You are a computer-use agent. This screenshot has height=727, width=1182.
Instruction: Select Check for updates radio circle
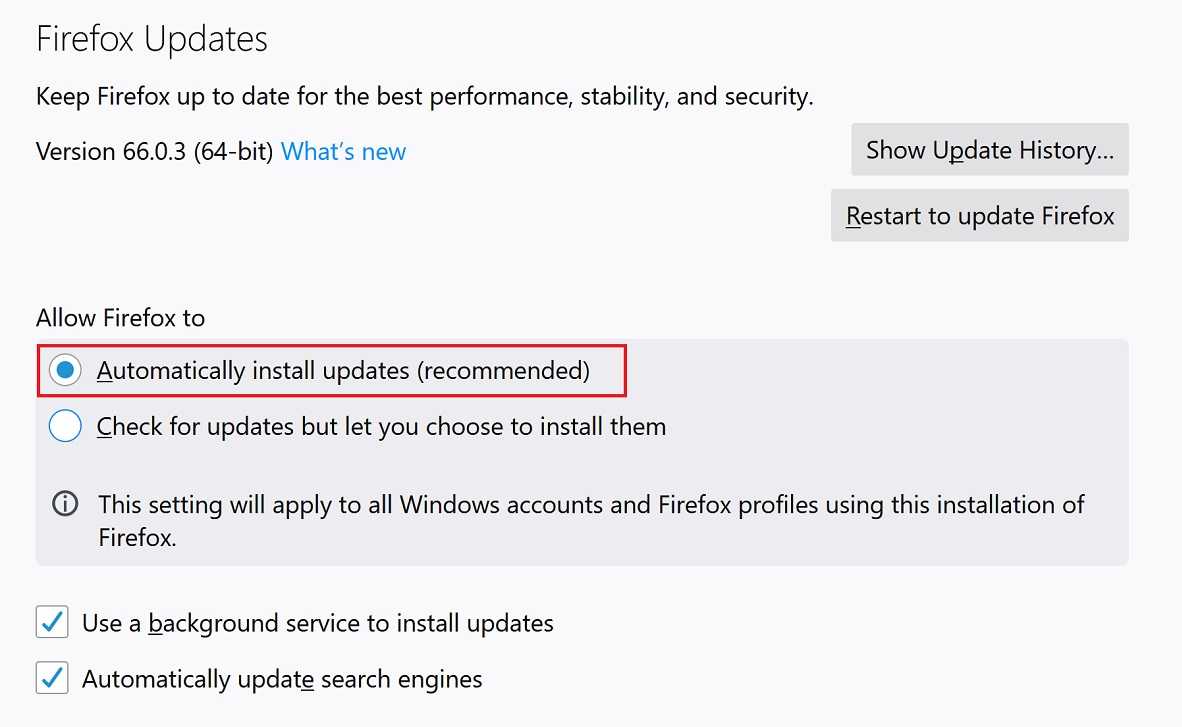point(65,426)
